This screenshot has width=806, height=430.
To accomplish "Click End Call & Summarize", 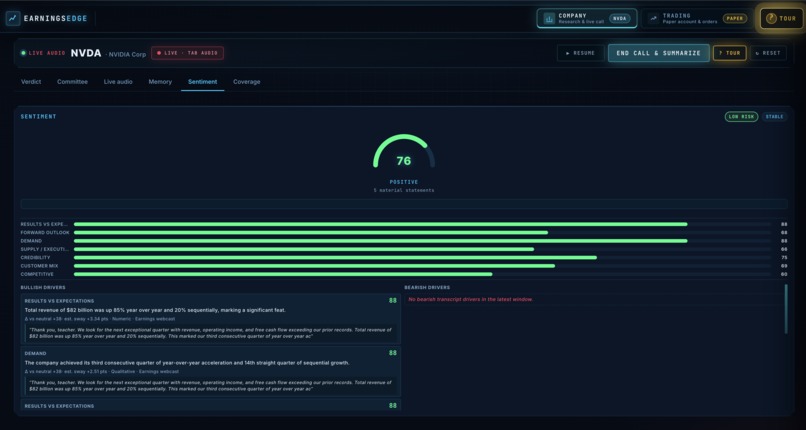I will tap(658, 53).
